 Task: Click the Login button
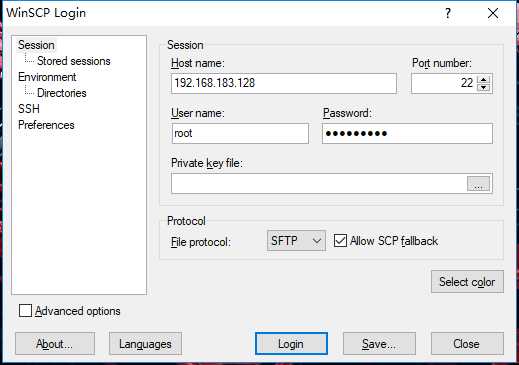[291, 344]
